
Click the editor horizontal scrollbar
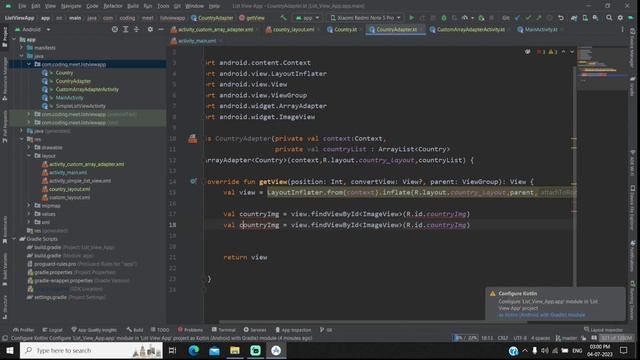coord(373,322)
